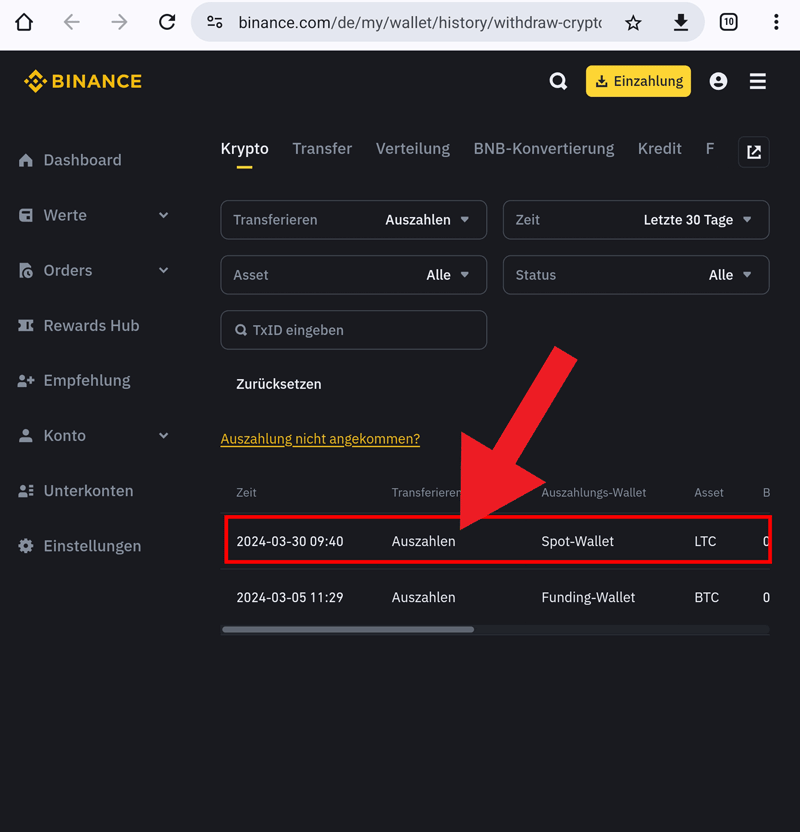This screenshot has height=832, width=800.
Task: Click the TxID eingeben input field
Action: (x=353, y=329)
